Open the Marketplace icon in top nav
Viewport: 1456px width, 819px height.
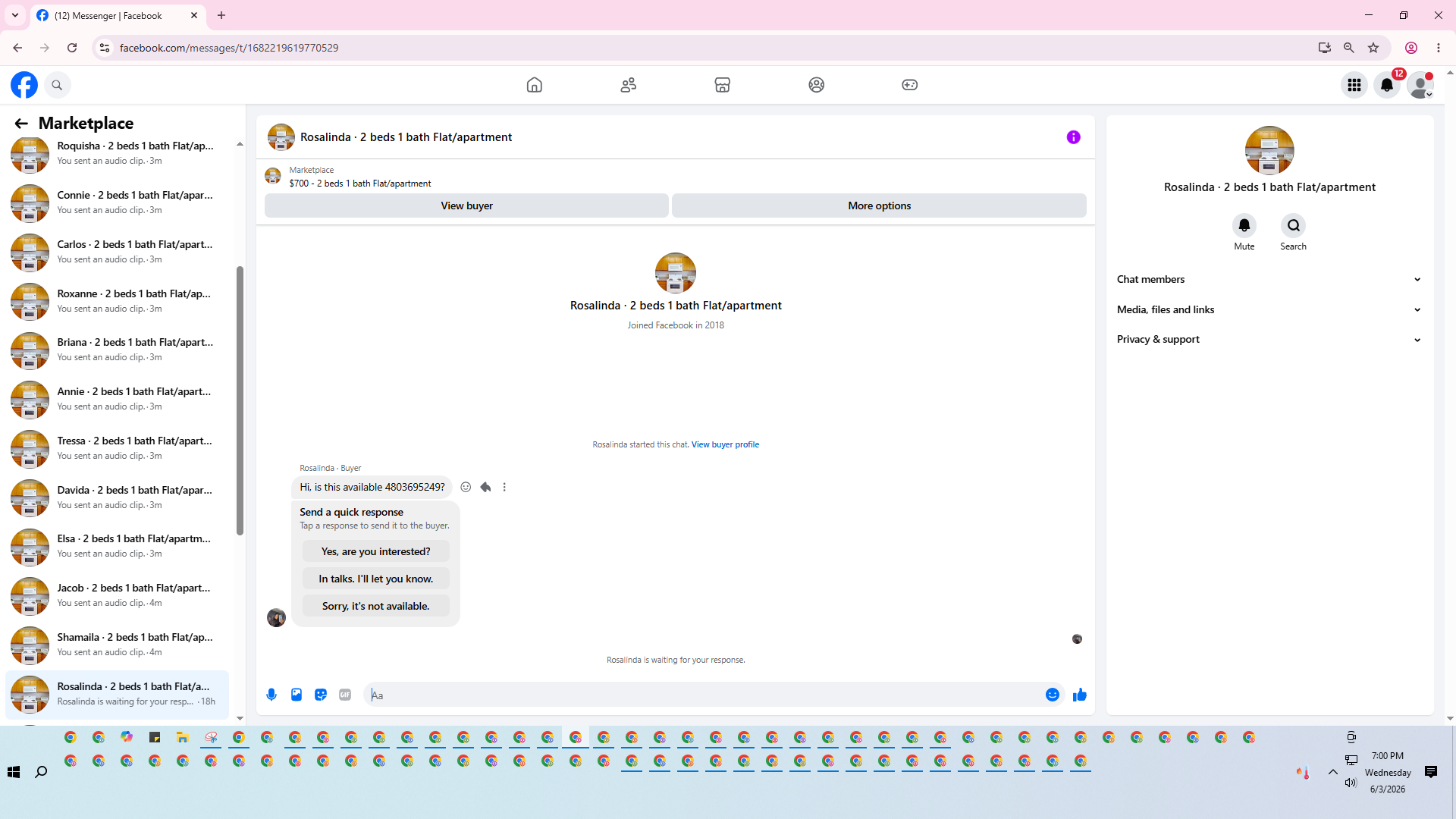pos(723,85)
